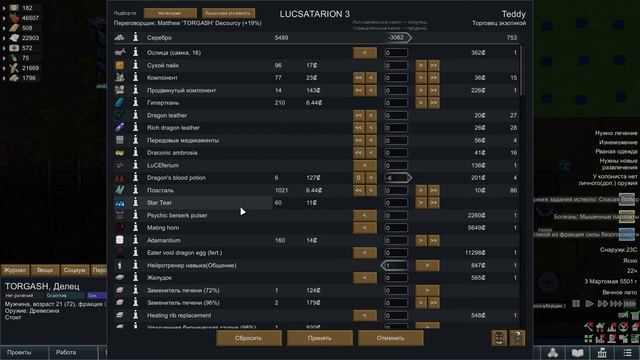Open info icon of Dragon leather

click(136, 115)
